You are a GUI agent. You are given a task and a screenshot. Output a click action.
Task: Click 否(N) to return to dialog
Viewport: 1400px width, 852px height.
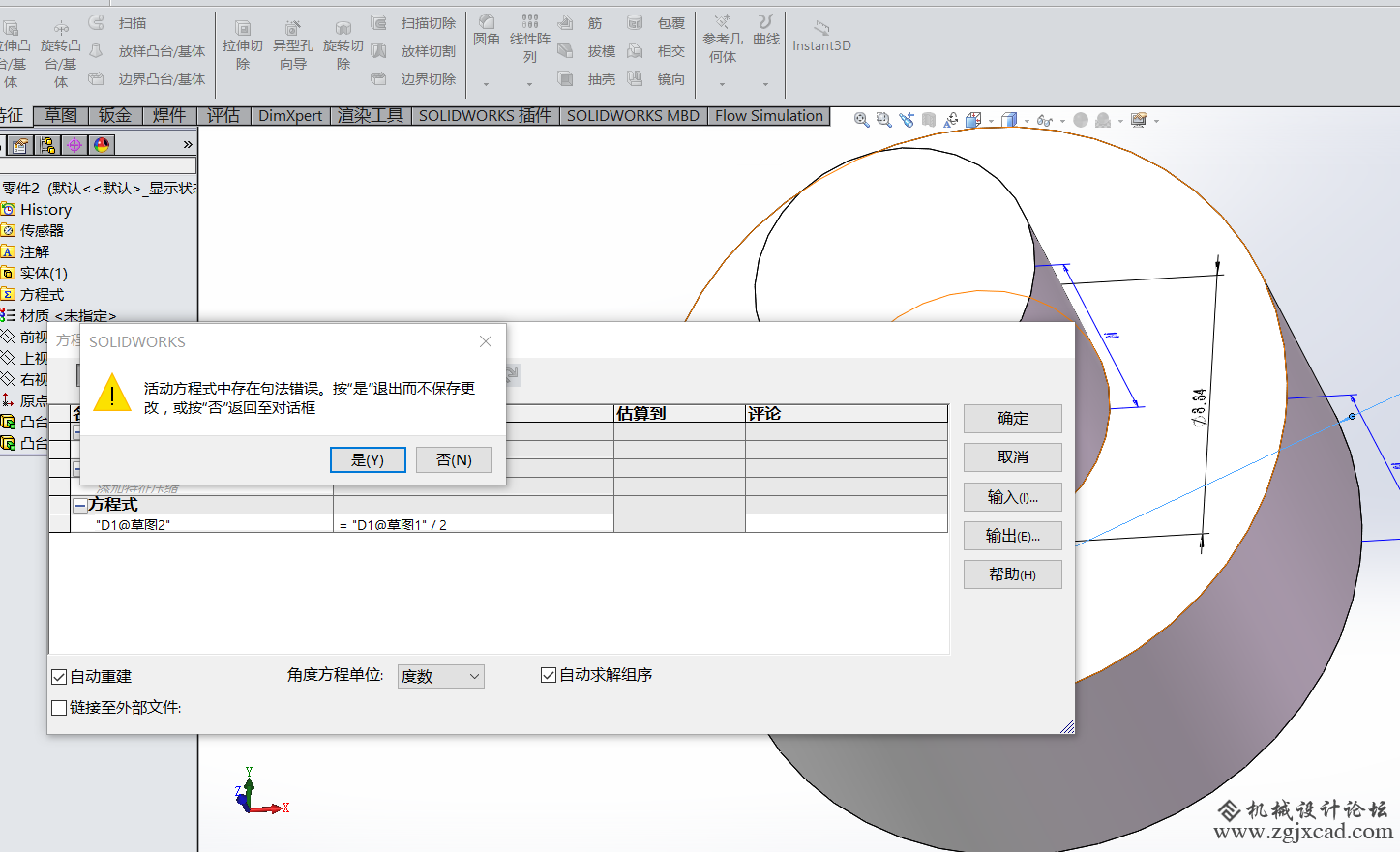click(x=454, y=460)
